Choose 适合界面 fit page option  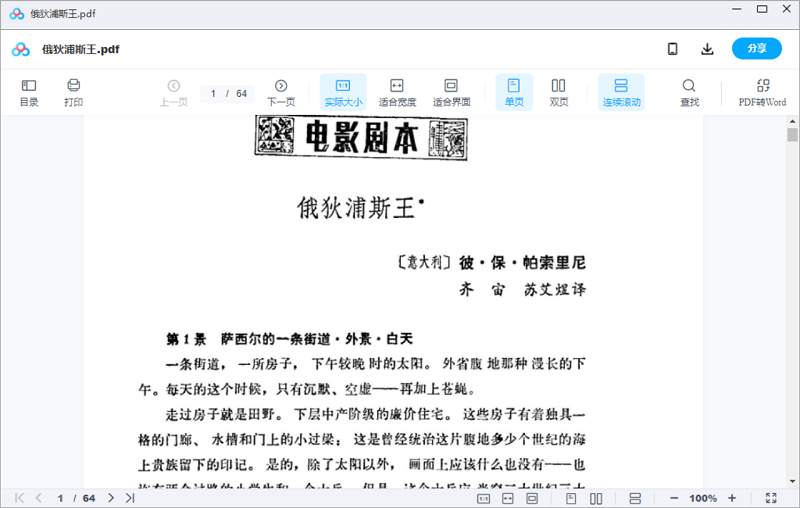451,92
